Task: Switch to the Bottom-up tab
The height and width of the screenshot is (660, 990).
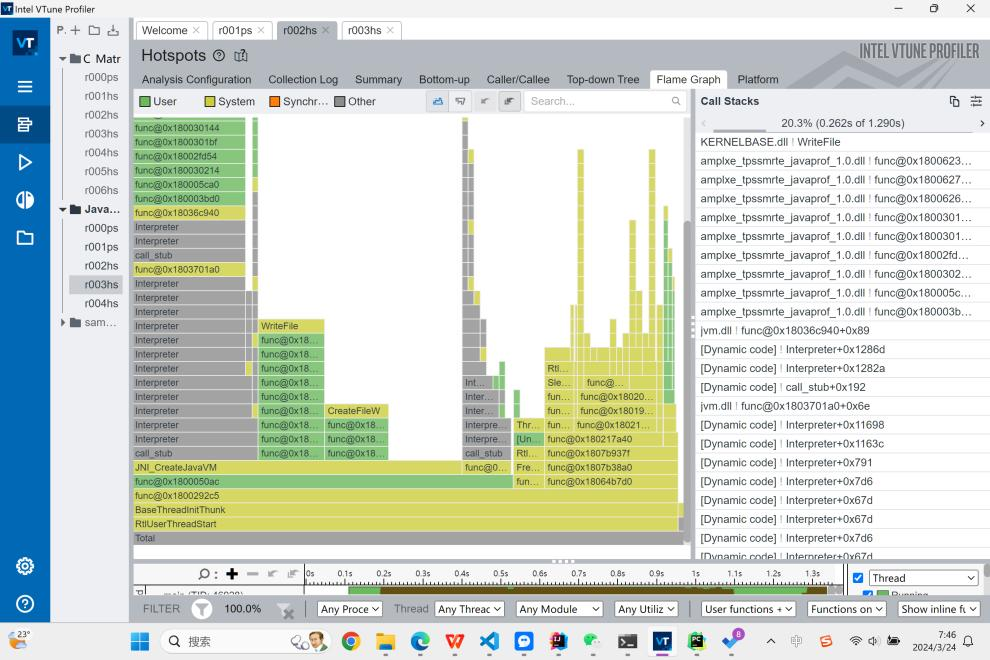Action: (444, 80)
